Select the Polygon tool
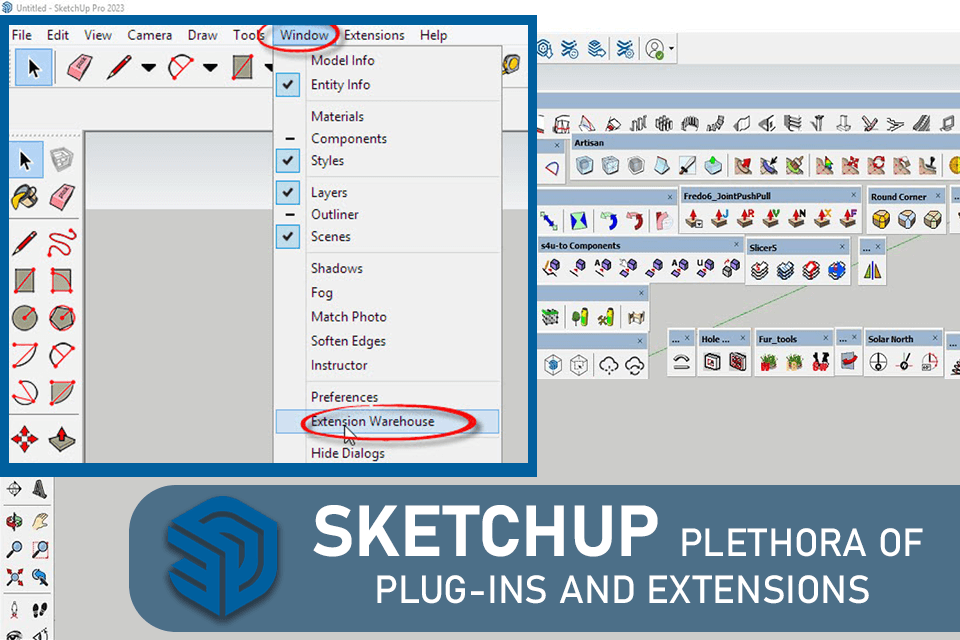The height and width of the screenshot is (640, 960). [x=62, y=318]
